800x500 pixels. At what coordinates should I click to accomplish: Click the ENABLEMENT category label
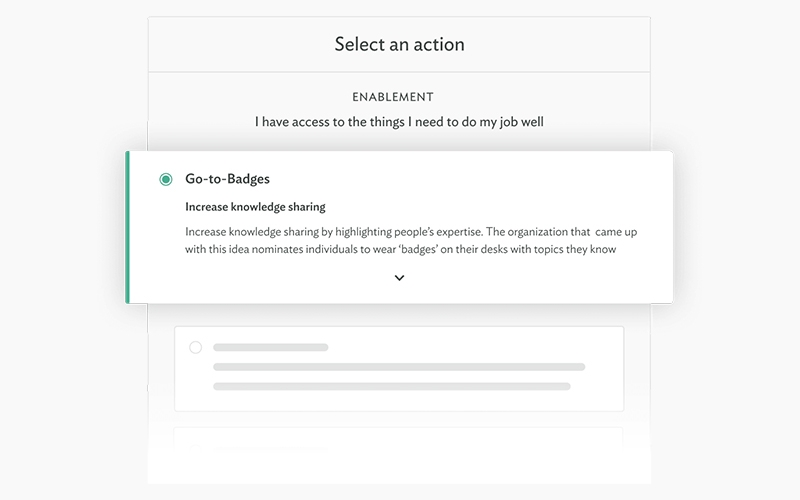coord(393,97)
